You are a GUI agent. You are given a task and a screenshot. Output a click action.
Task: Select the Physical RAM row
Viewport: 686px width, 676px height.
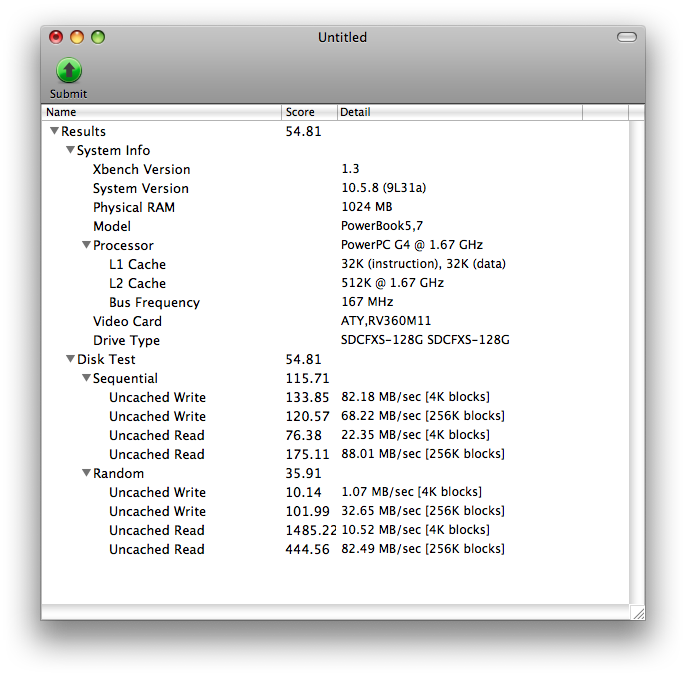336,207
